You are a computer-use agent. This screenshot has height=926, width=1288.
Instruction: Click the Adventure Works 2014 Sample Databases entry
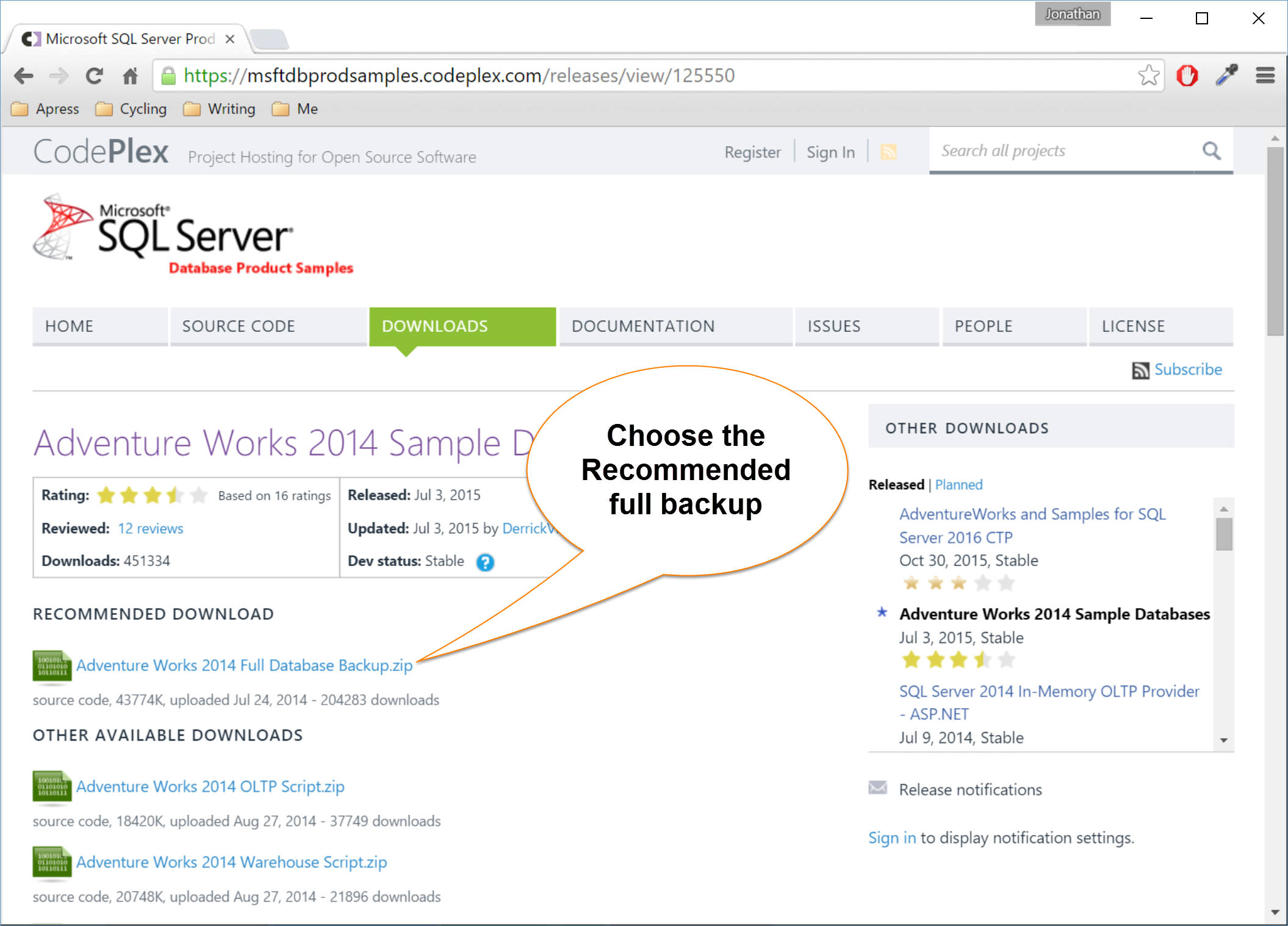pyautogui.click(x=1054, y=614)
